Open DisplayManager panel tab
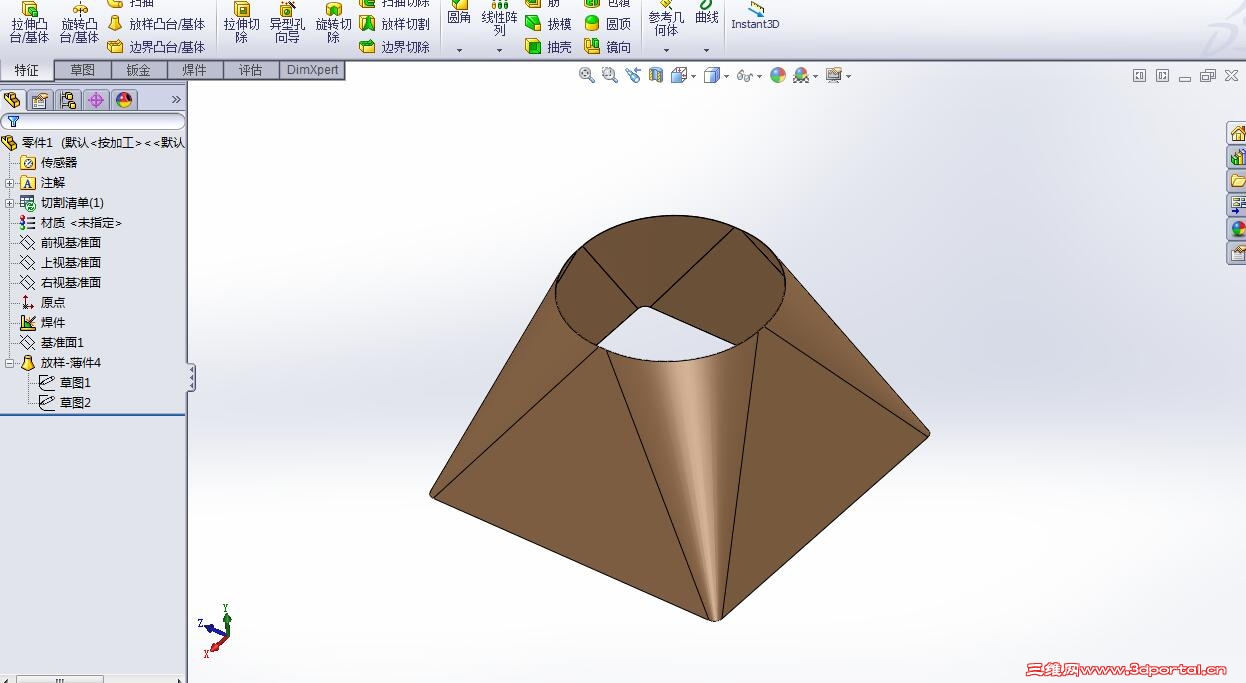The width and height of the screenshot is (1246, 683). [x=124, y=100]
